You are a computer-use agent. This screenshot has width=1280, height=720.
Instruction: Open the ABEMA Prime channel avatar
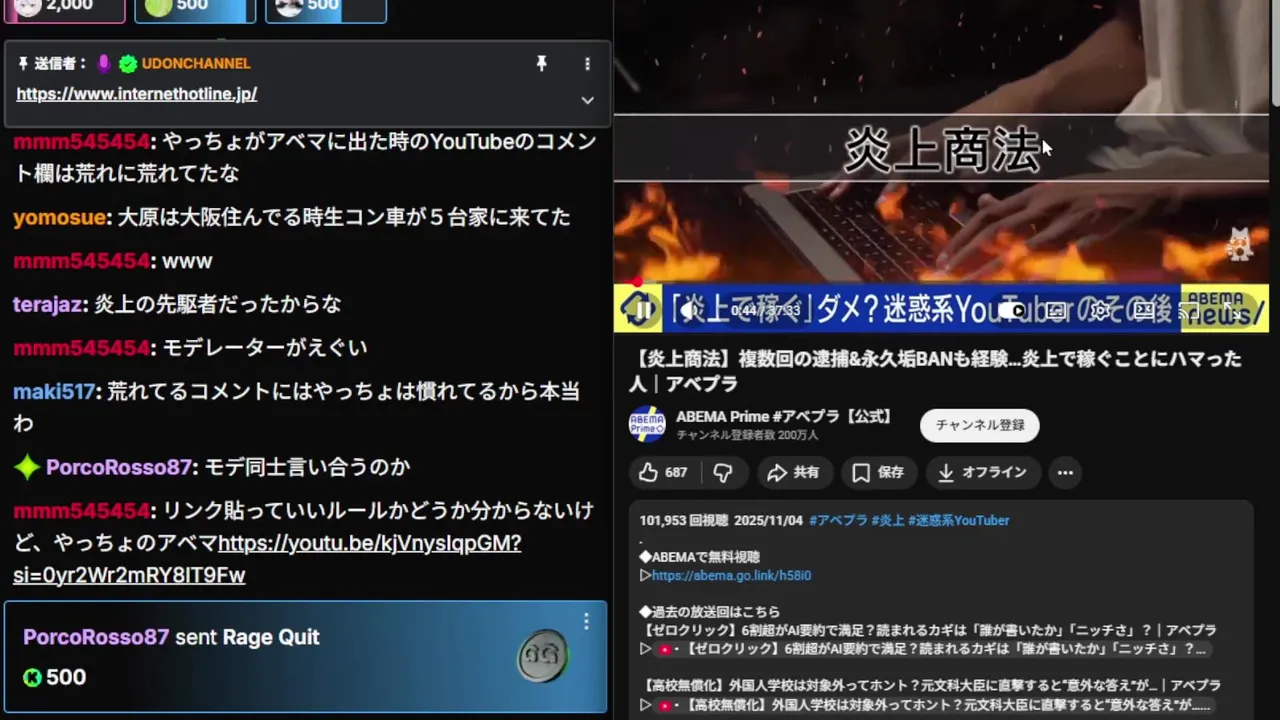[x=646, y=424]
